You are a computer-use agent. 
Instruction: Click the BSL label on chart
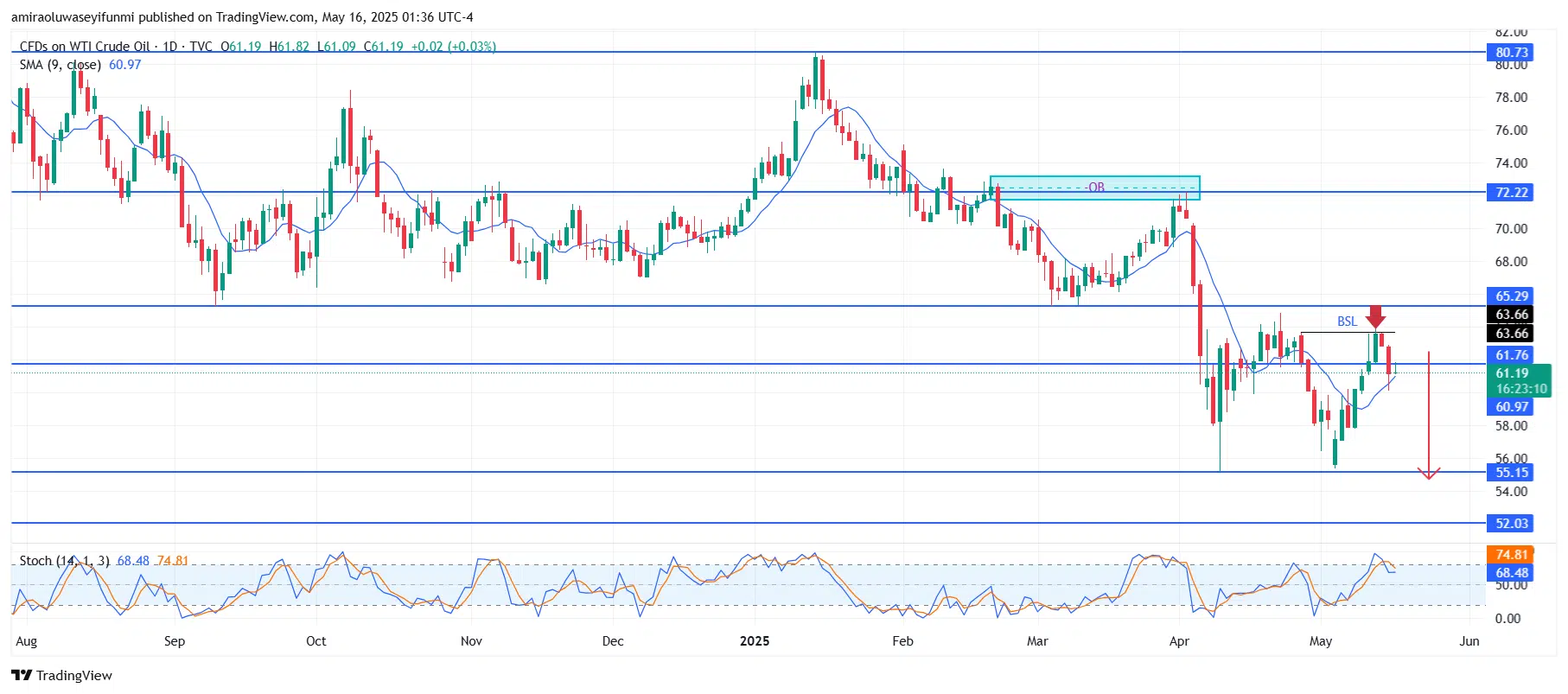point(1347,322)
